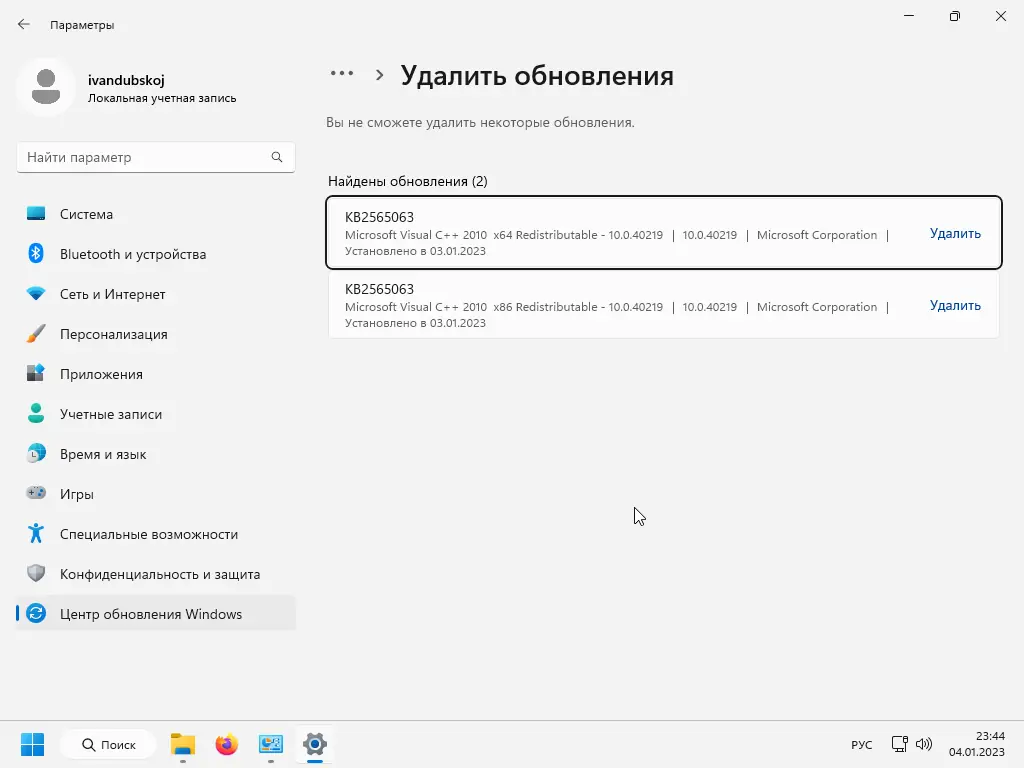Open the breadcrumb overflow menu
The image size is (1024, 768).
click(342, 72)
